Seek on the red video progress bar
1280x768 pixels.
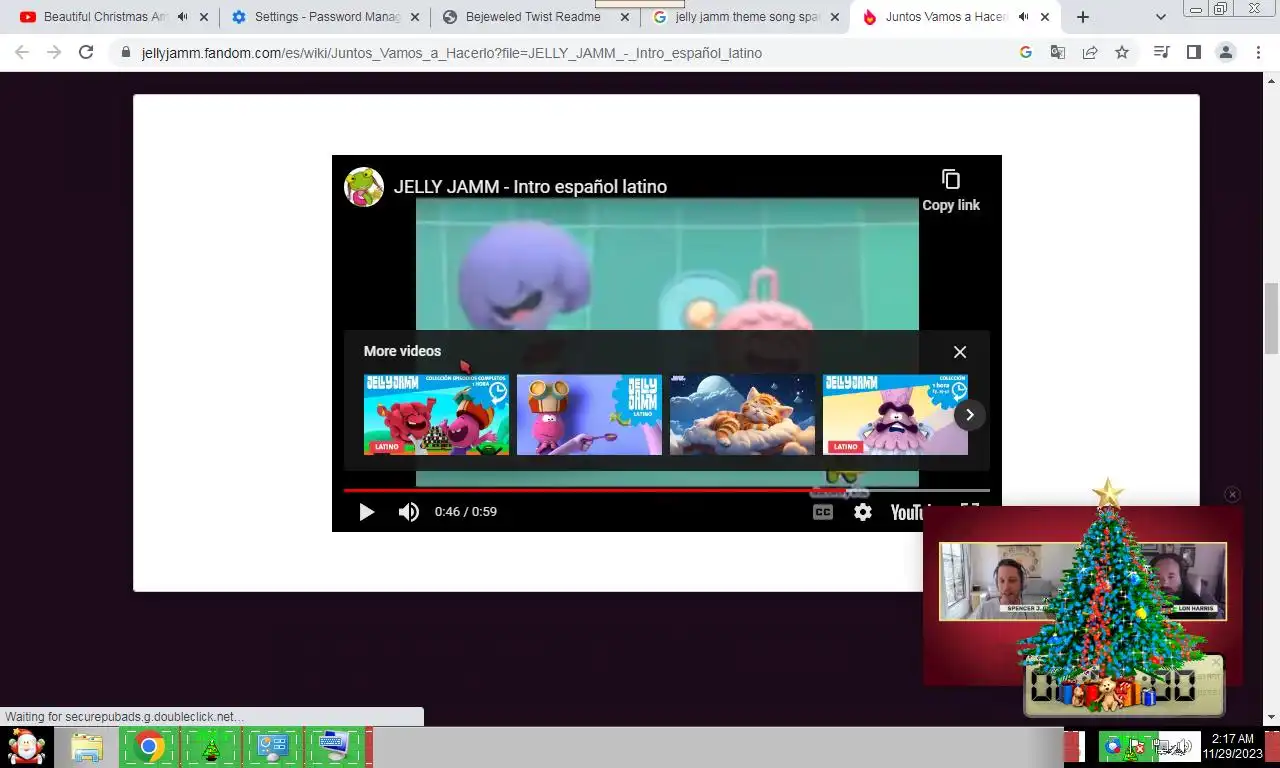tap(666, 490)
